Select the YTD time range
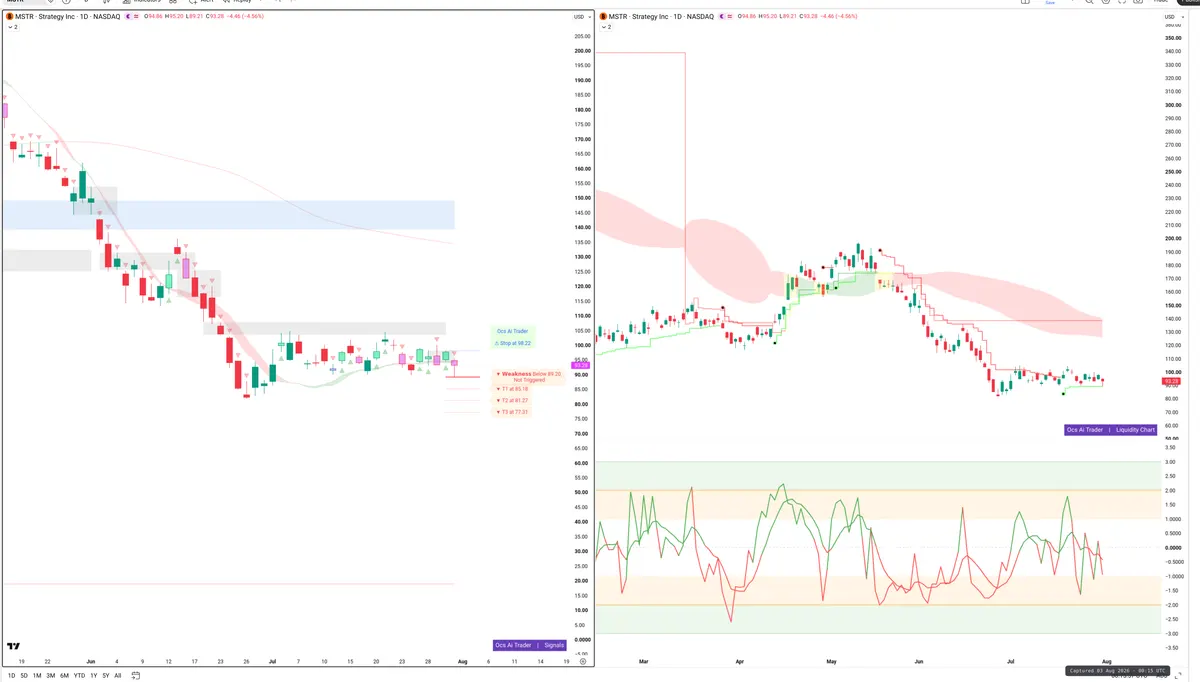The image size is (1200, 682). click(79, 676)
